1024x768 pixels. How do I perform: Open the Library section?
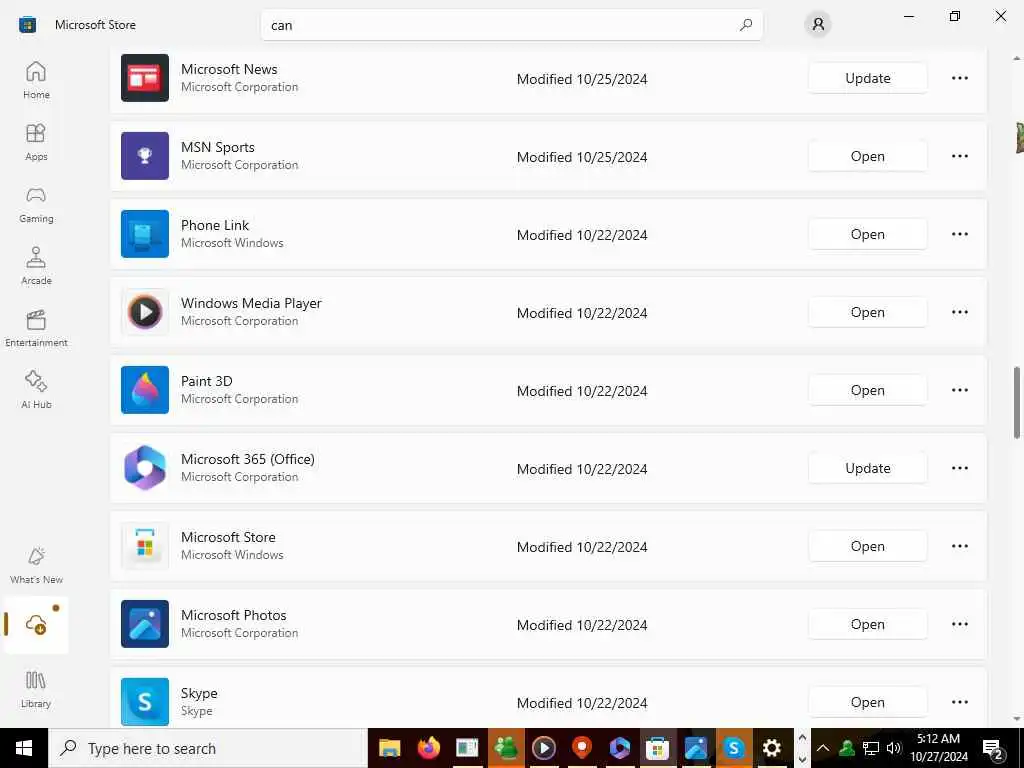pos(36,689)
